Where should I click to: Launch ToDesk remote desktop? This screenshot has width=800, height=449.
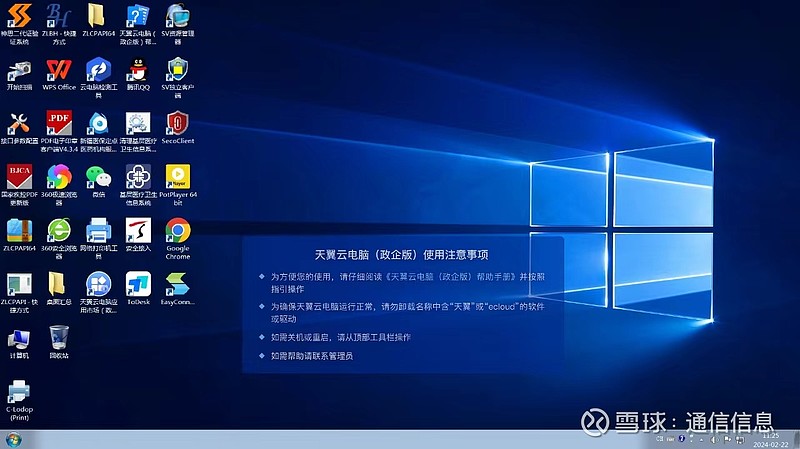[x=138, y=288]
